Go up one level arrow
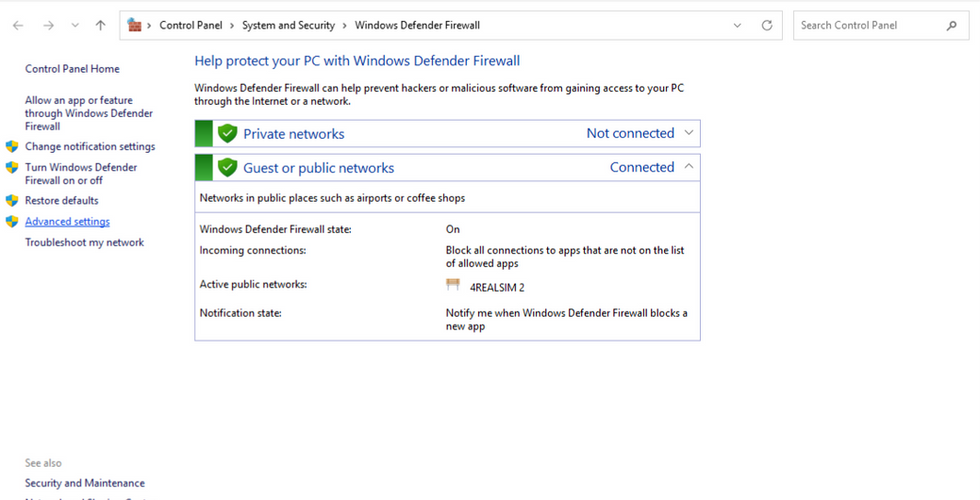Screen dimensions: 980x500 coord(101,26)
